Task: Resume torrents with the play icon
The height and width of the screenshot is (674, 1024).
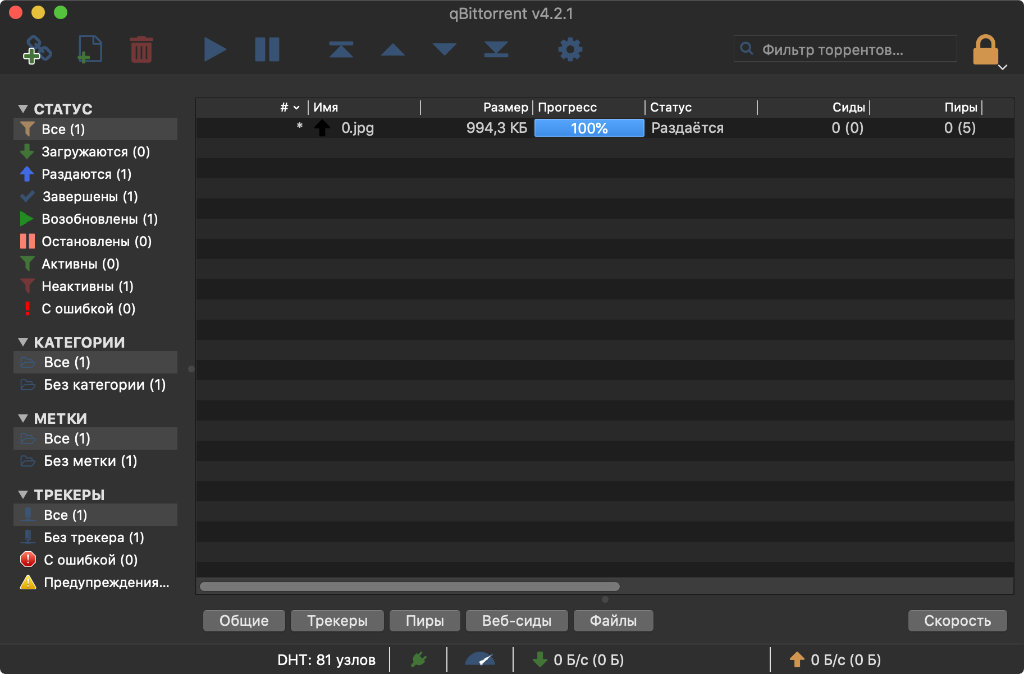Action: click(x=215, y=49)
